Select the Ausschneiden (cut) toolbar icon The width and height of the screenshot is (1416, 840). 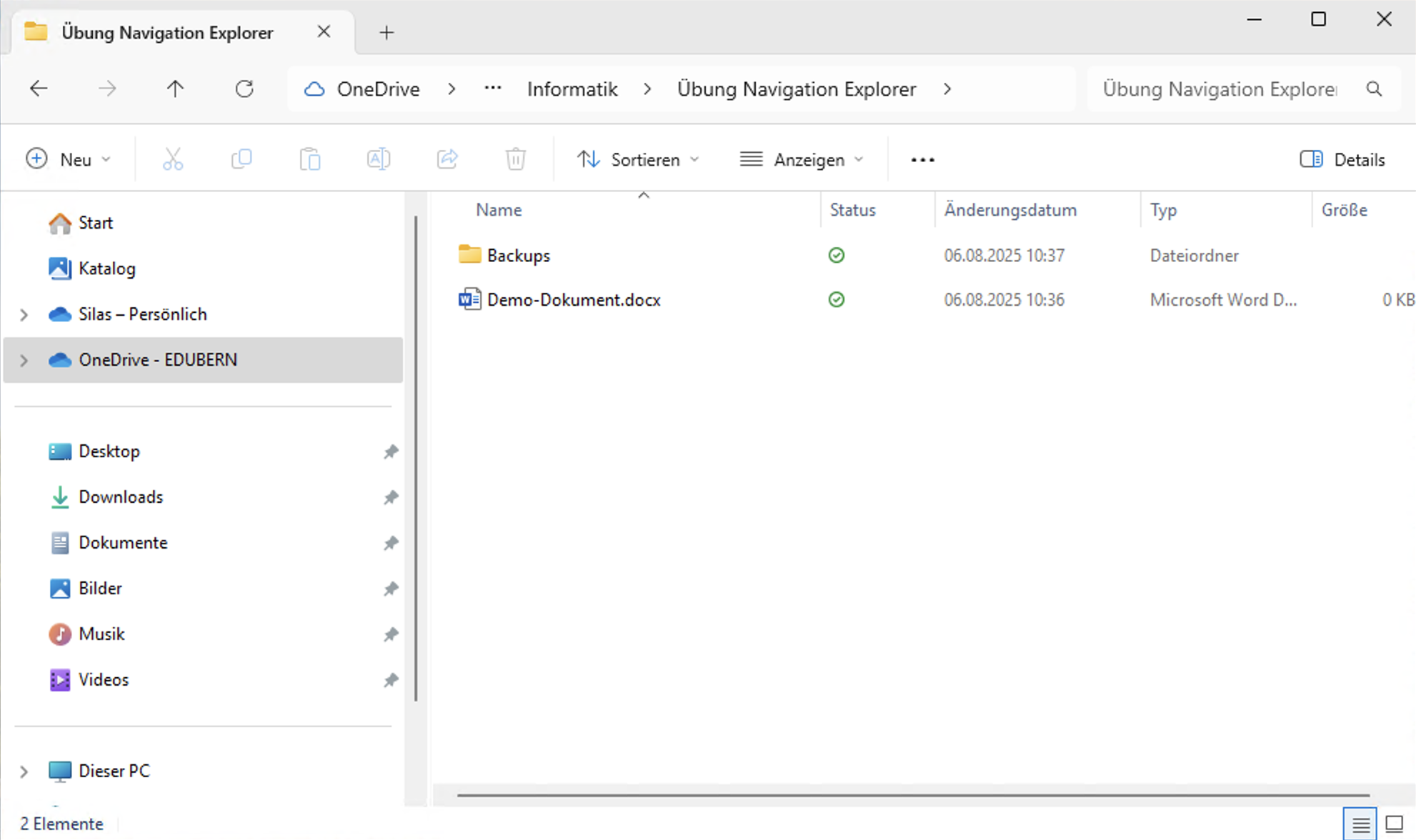pyautogui.click(x=172, y=159)
